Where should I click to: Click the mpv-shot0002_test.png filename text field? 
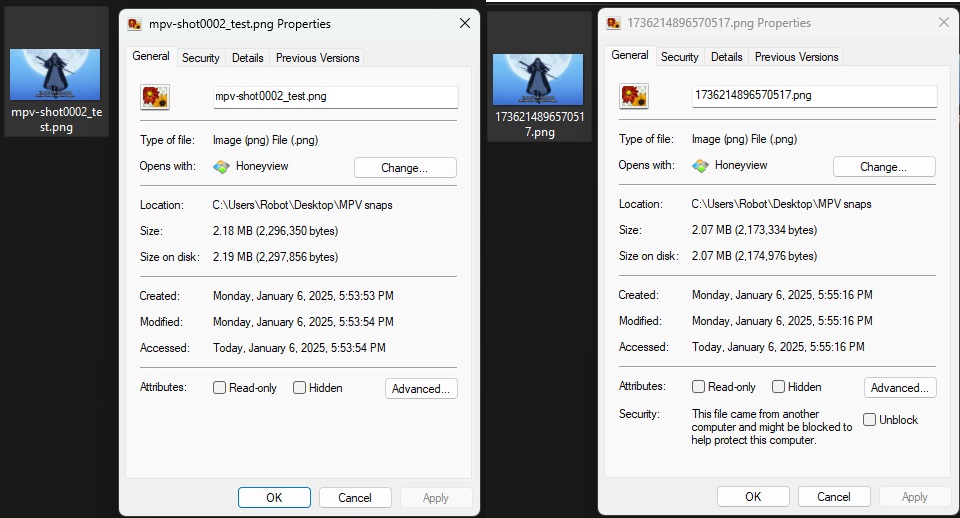(334, 97)
